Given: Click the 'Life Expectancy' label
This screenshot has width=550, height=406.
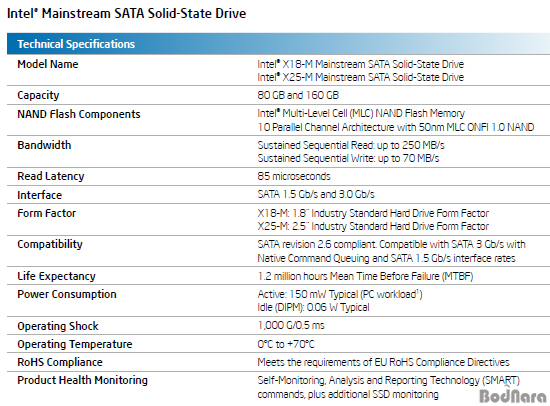Looking at the screenshot, I should click(56, 276).
